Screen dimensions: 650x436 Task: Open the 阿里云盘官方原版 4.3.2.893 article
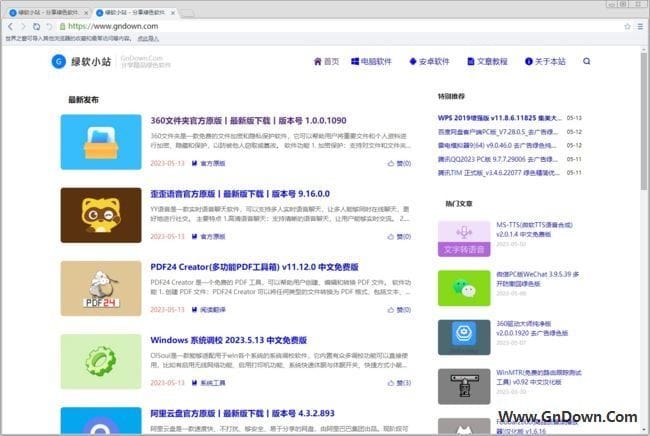(x=243, y=413)
